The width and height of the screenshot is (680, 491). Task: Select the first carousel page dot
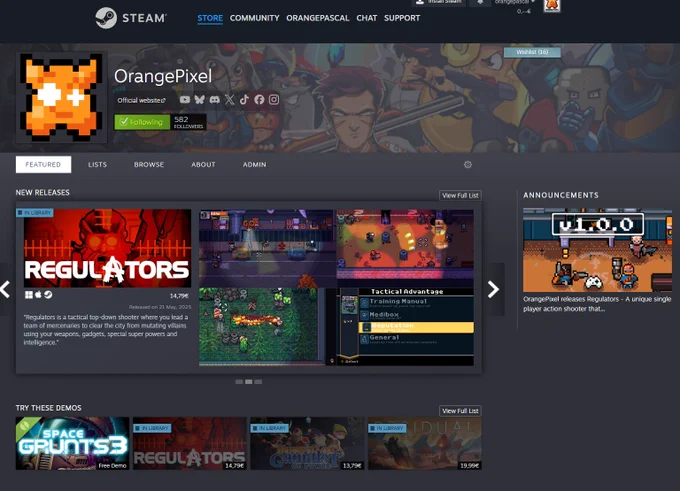[x=239, y=382]
